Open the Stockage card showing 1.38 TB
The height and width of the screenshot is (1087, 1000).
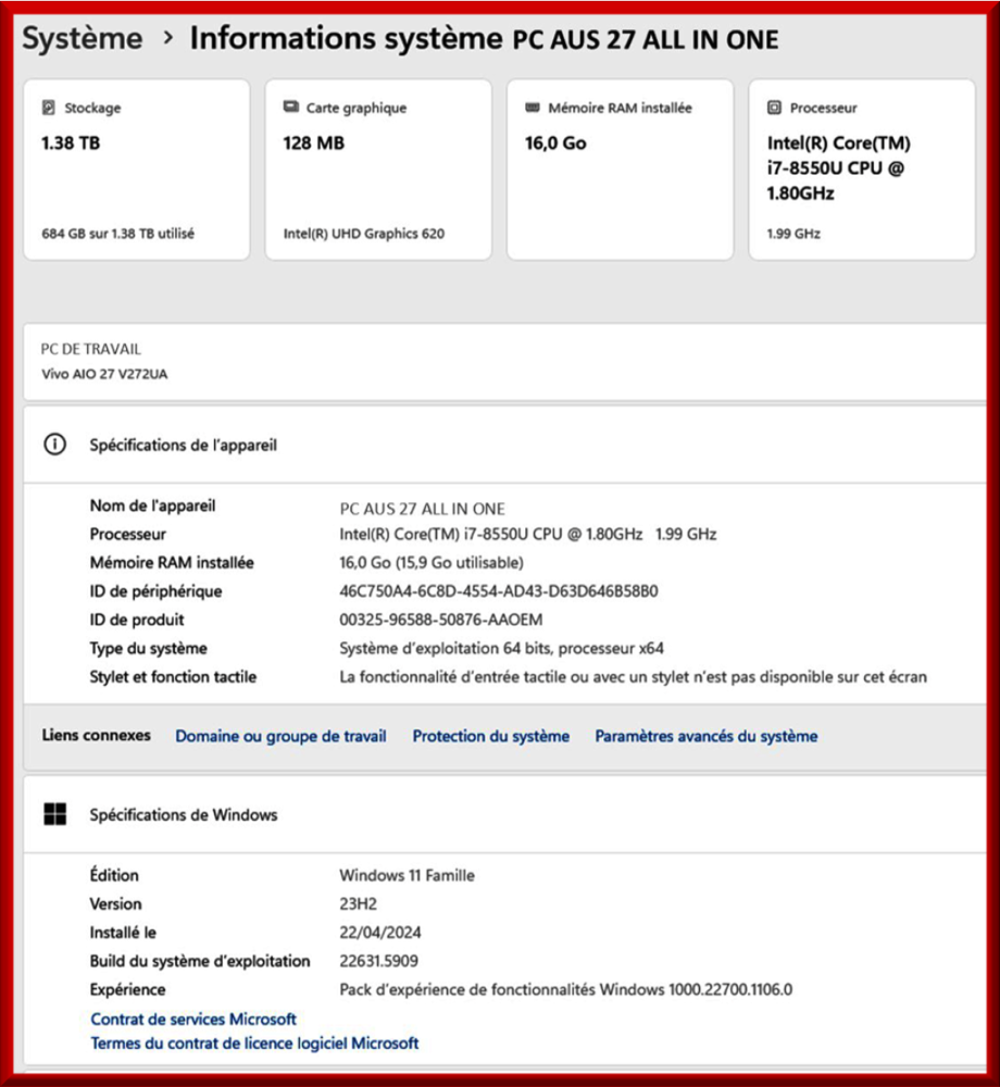point(137,170)
